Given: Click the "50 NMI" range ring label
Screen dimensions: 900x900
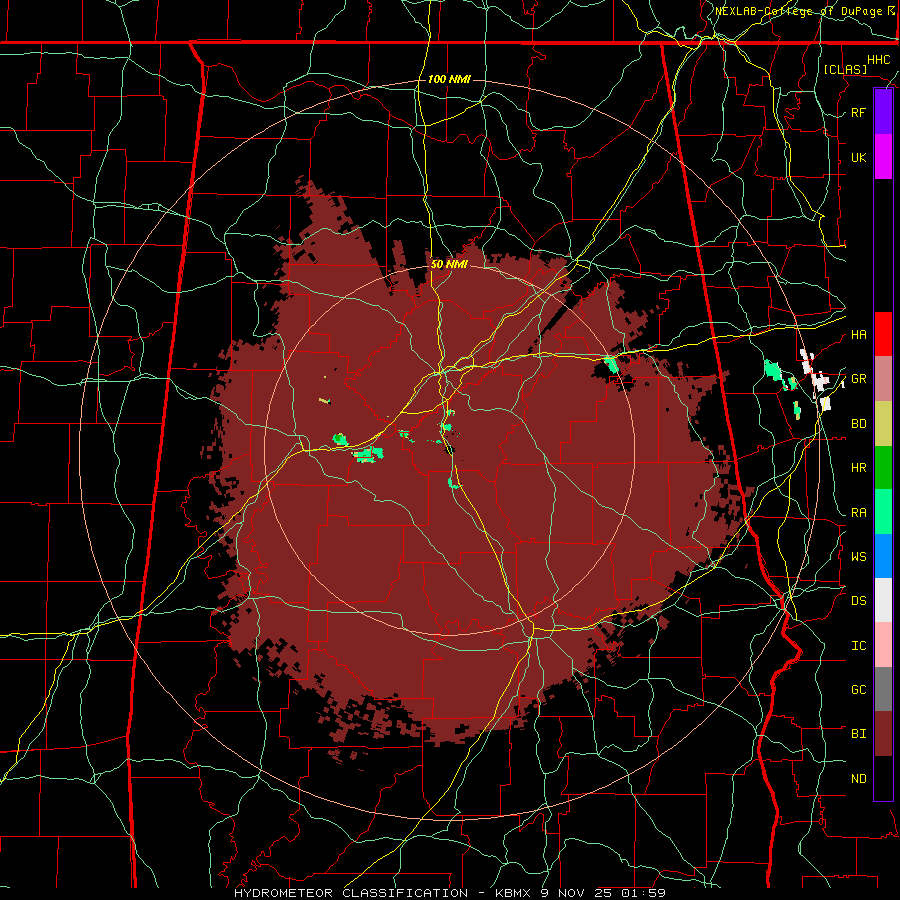Looking at the screenshot, I should (449, 264).
